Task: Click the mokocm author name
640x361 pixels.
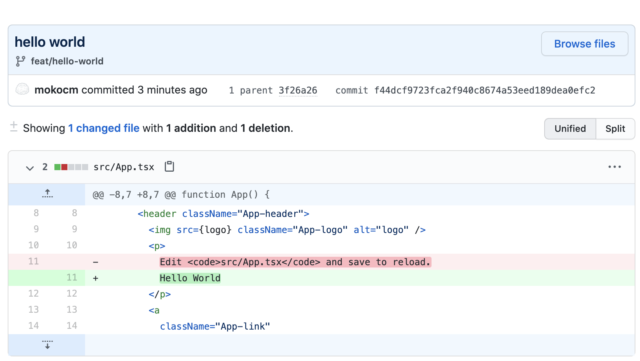Action: click(56, 90)
